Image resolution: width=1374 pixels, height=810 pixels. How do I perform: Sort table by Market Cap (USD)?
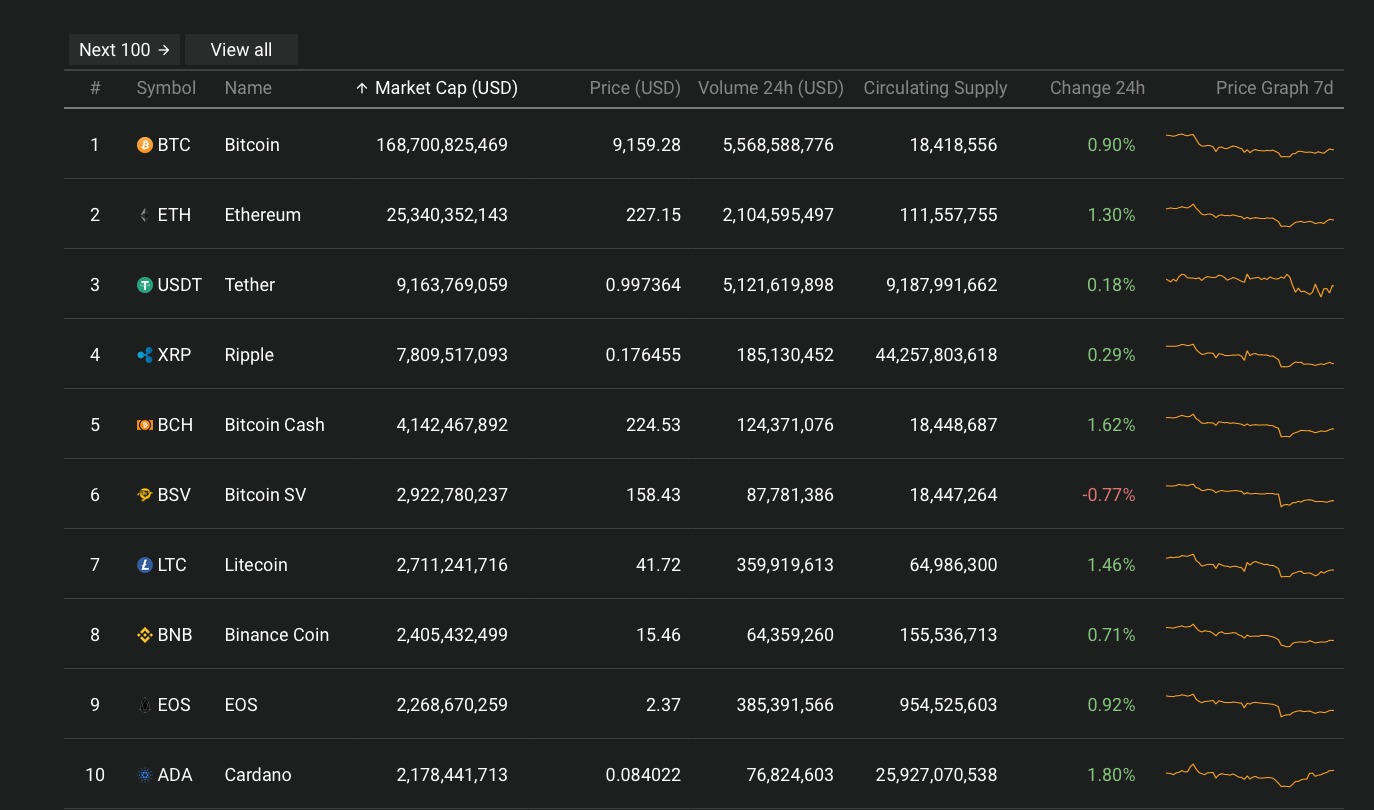pyautogui.click(x=437, y=88)
